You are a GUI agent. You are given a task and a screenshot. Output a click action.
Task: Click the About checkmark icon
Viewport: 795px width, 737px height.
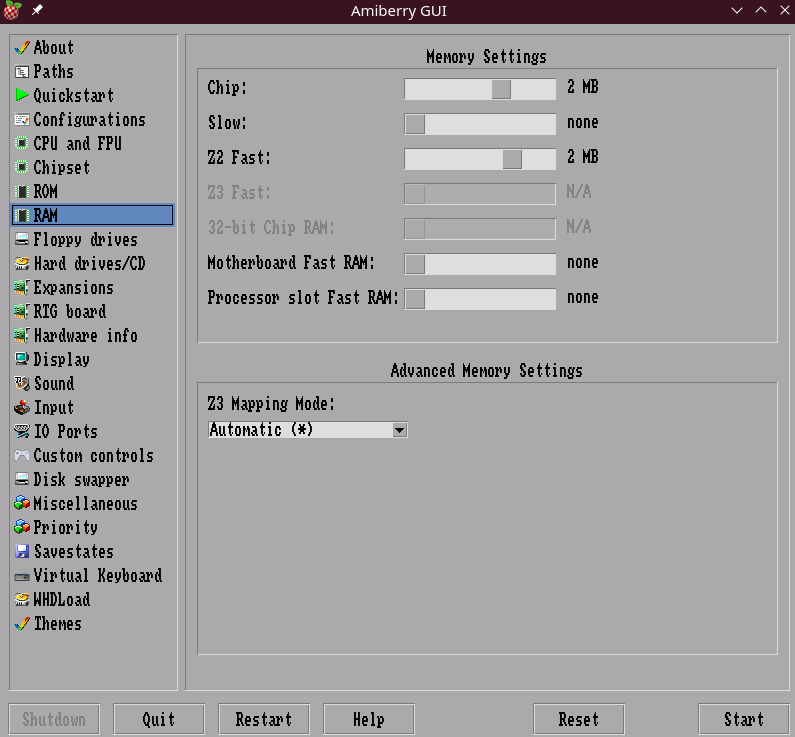pyautogui.click(x=22, y=48)
